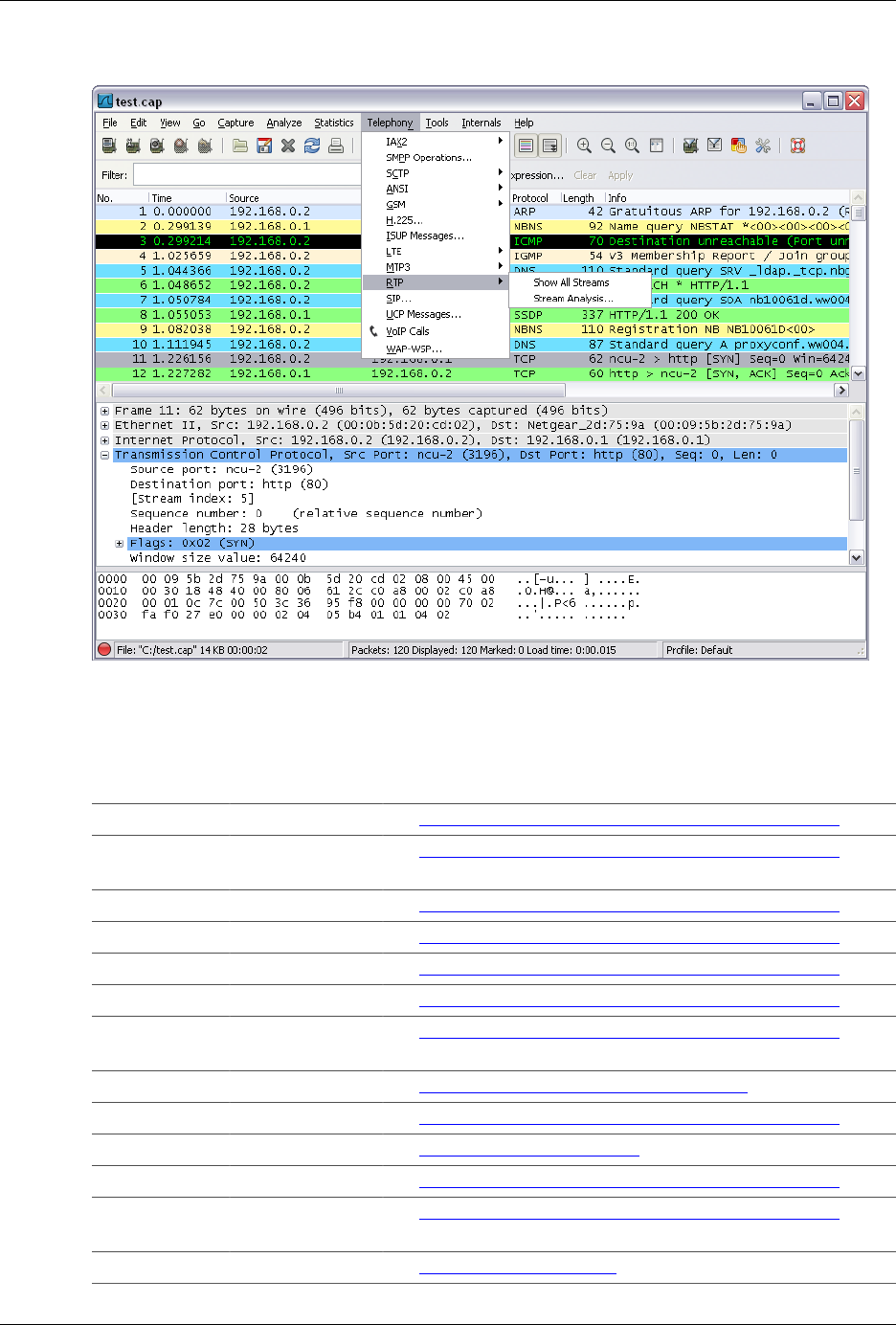Open the Analyze menu
Image resolution: width=896 pixels, height=1325 pixels.
284,123
